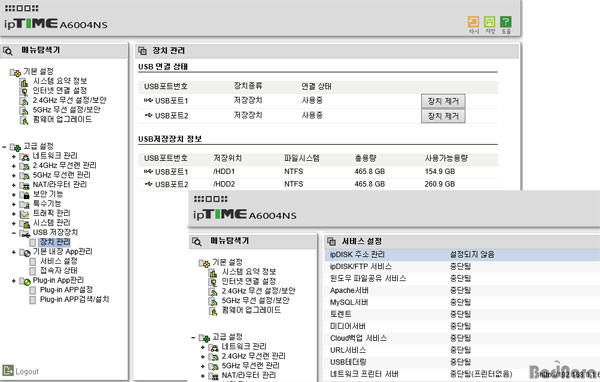Click the green save icon in the header
Image resolution: width=600 pixels, height=382 pixels.
(x=489, y=22)
